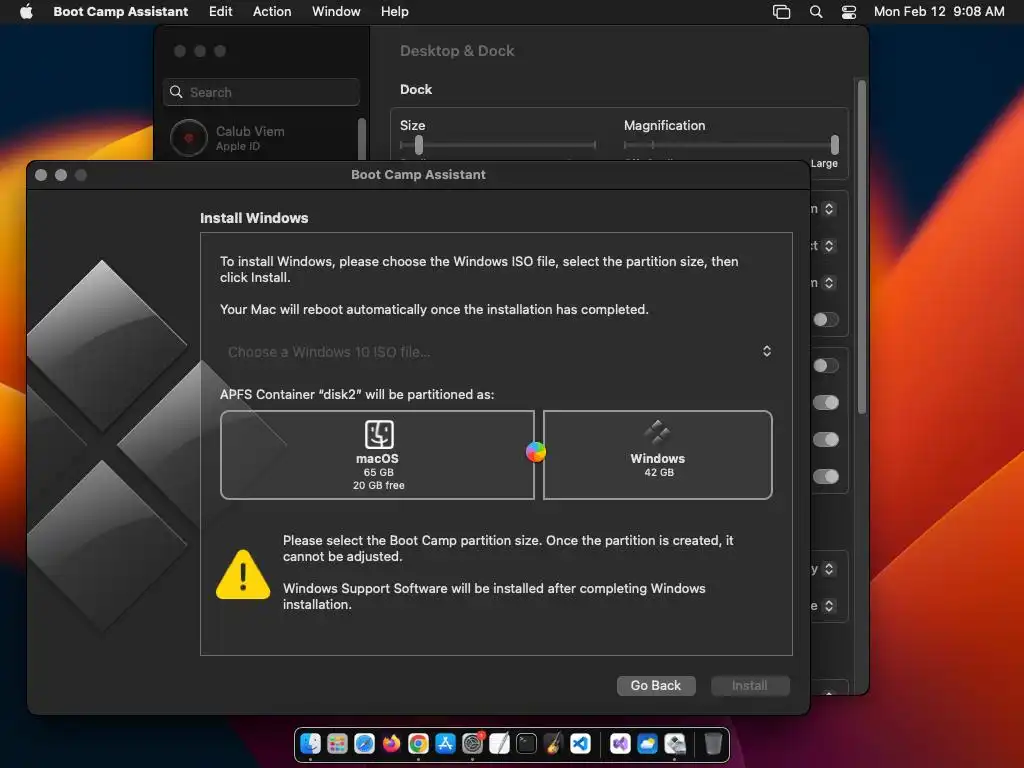Open System Settings Dock icon with badge
Viewport: 1024px width, 768px height.
point(472,743)
